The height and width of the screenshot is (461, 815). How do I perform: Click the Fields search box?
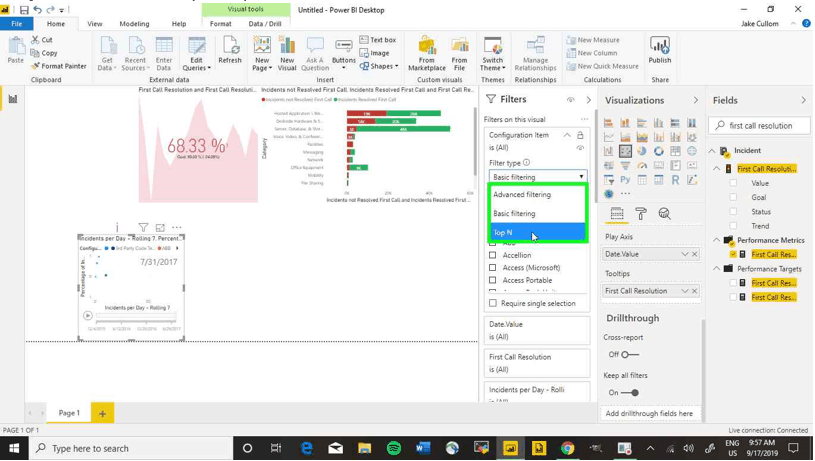tap(759, 126)
